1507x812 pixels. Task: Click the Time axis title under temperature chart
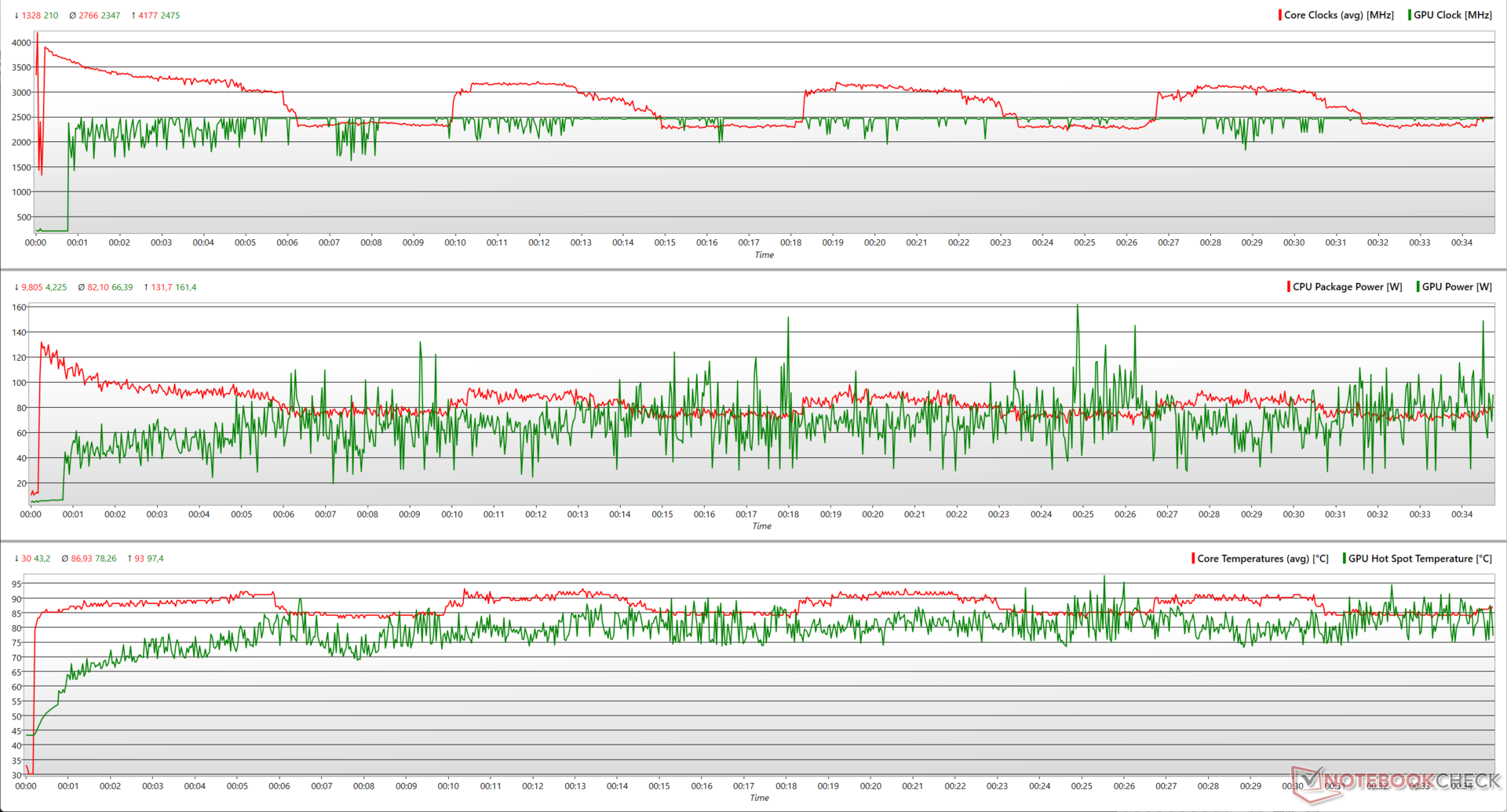(x=759, y=798)
